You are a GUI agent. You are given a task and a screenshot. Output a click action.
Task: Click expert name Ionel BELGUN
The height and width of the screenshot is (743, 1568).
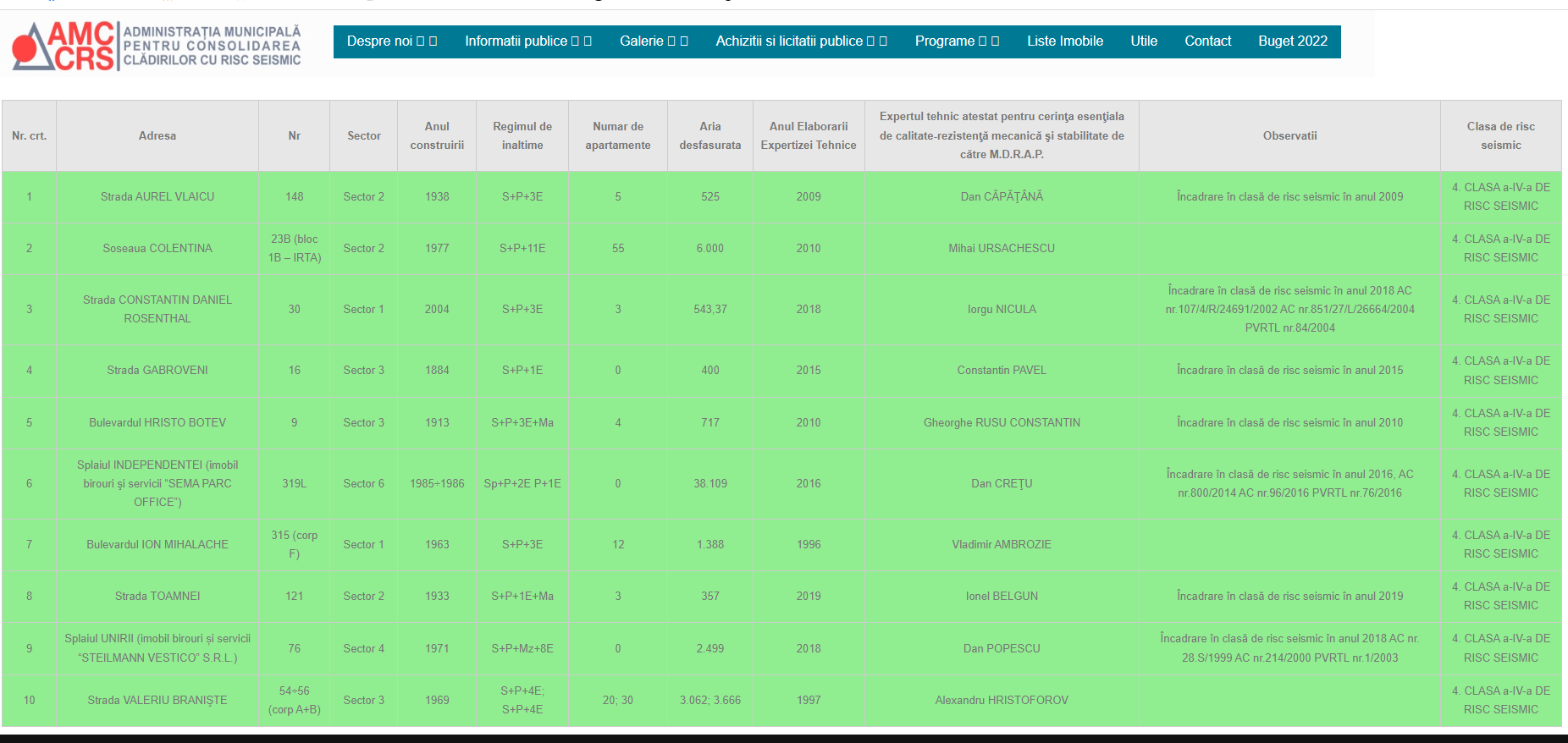point(1002,596)
